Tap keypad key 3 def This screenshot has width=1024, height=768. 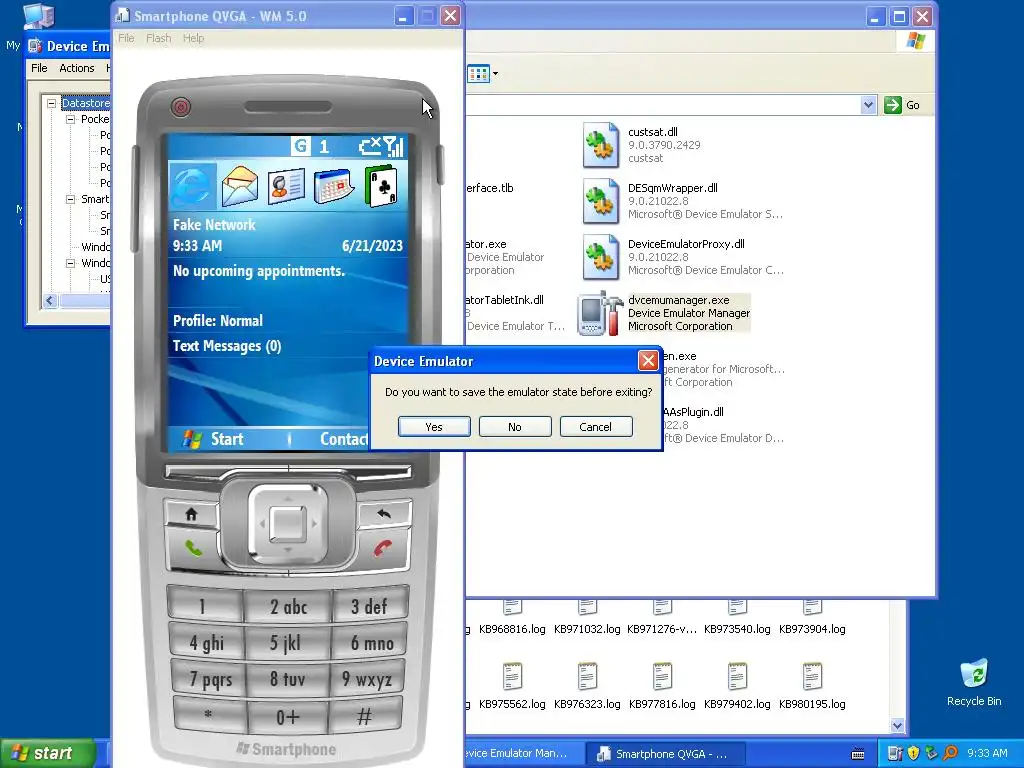[370, 606]
